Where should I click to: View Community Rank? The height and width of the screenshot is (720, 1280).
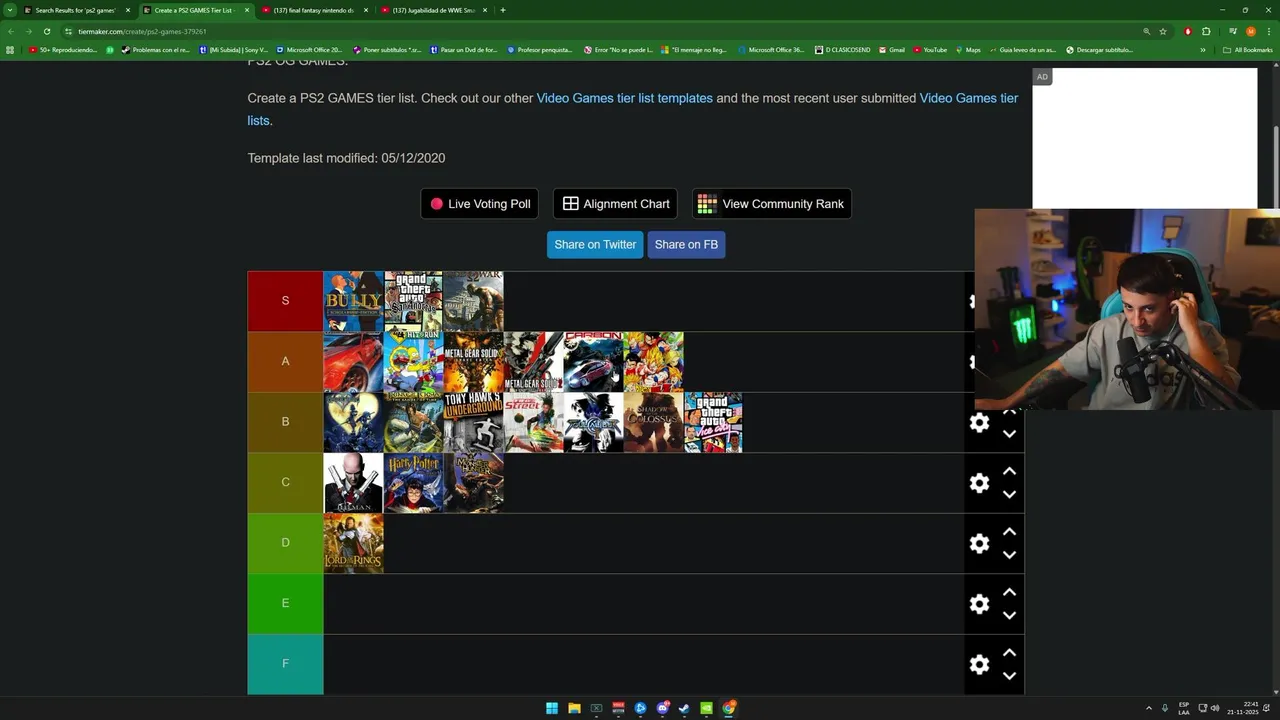click(771, 204)
